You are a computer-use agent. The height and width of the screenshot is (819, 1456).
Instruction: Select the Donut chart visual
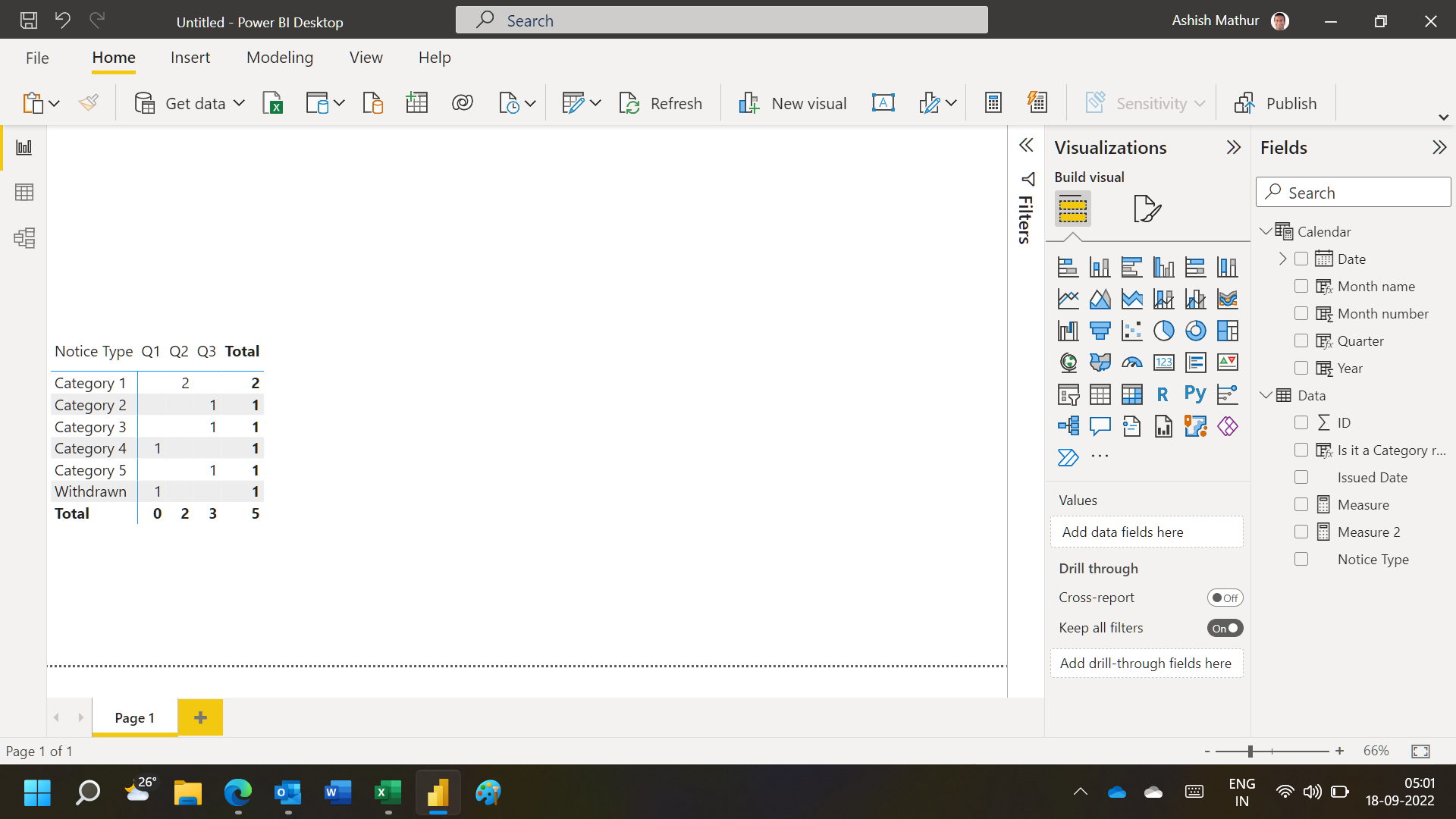coord(1196,331)
